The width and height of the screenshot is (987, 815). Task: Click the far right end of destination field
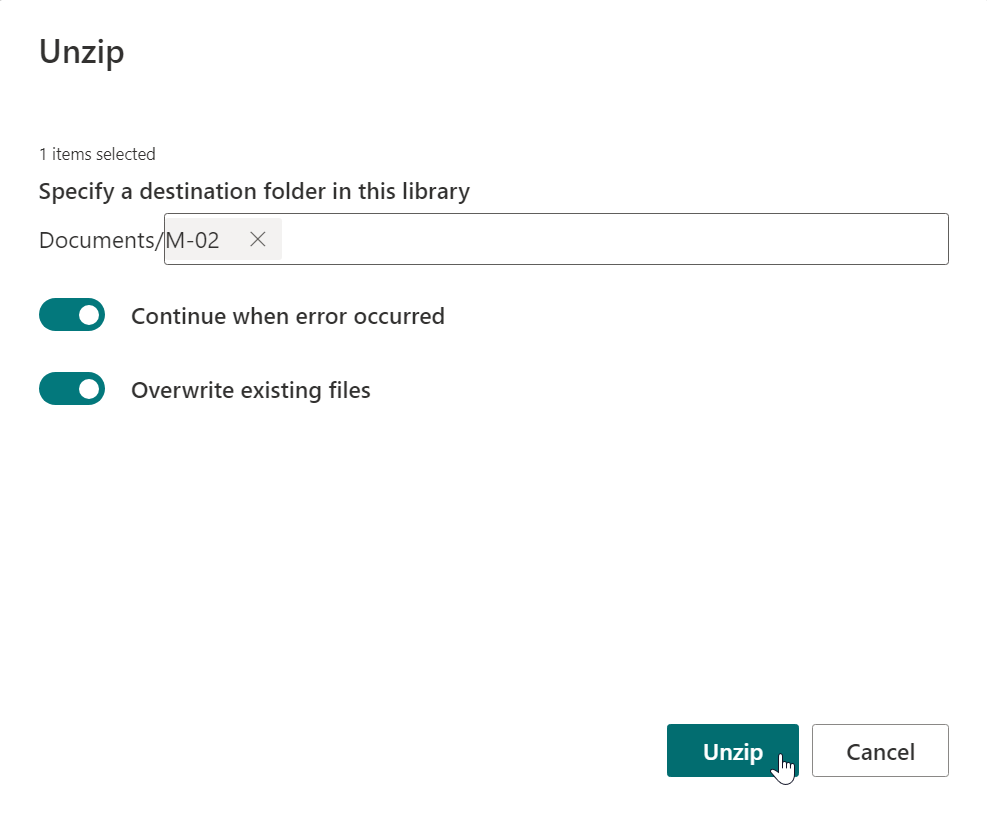pyautogui.click(x=935, y=240)
